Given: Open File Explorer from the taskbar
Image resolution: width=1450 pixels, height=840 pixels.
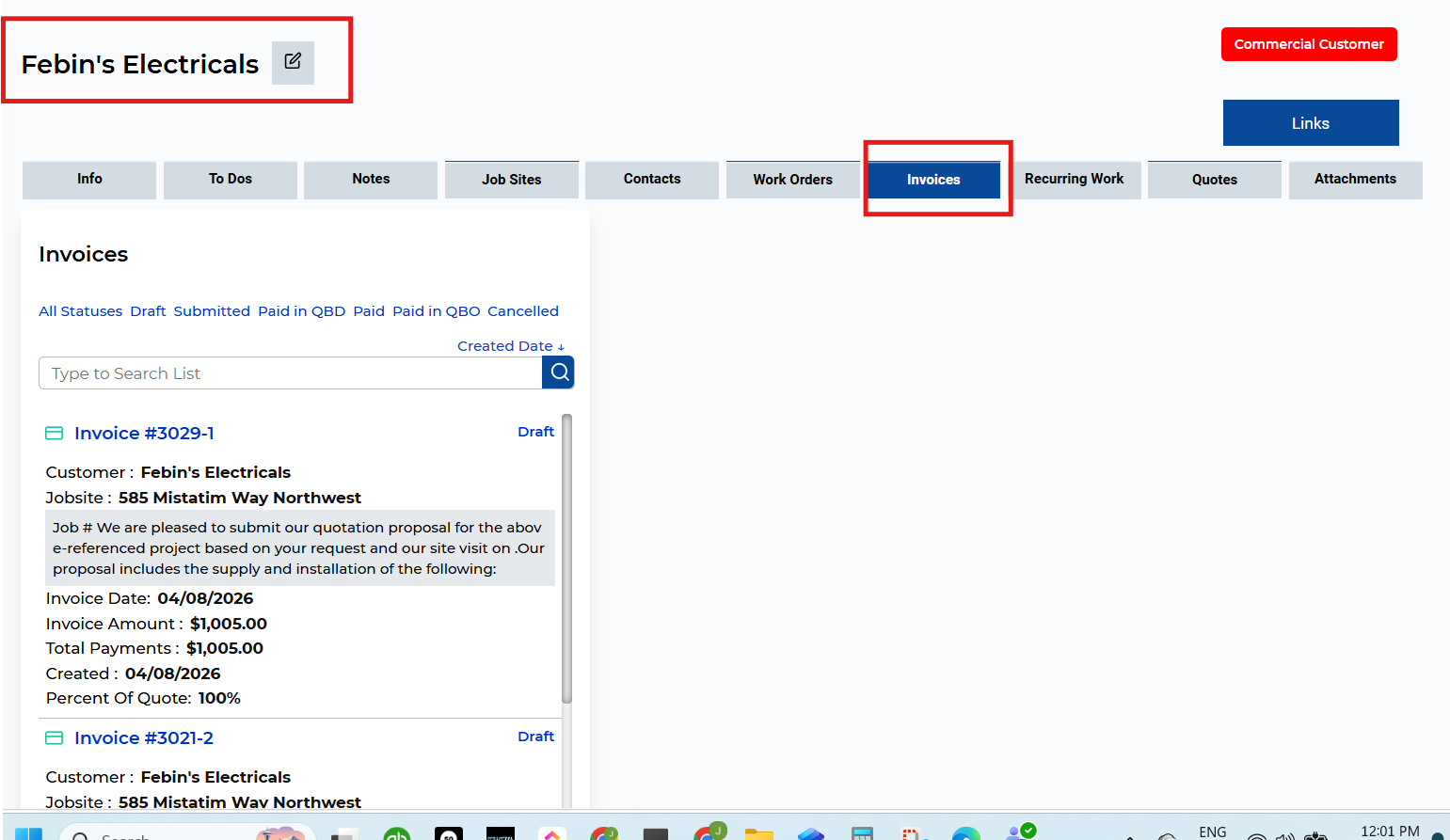Looking at the screenshot, I should (x=758, y=833).
